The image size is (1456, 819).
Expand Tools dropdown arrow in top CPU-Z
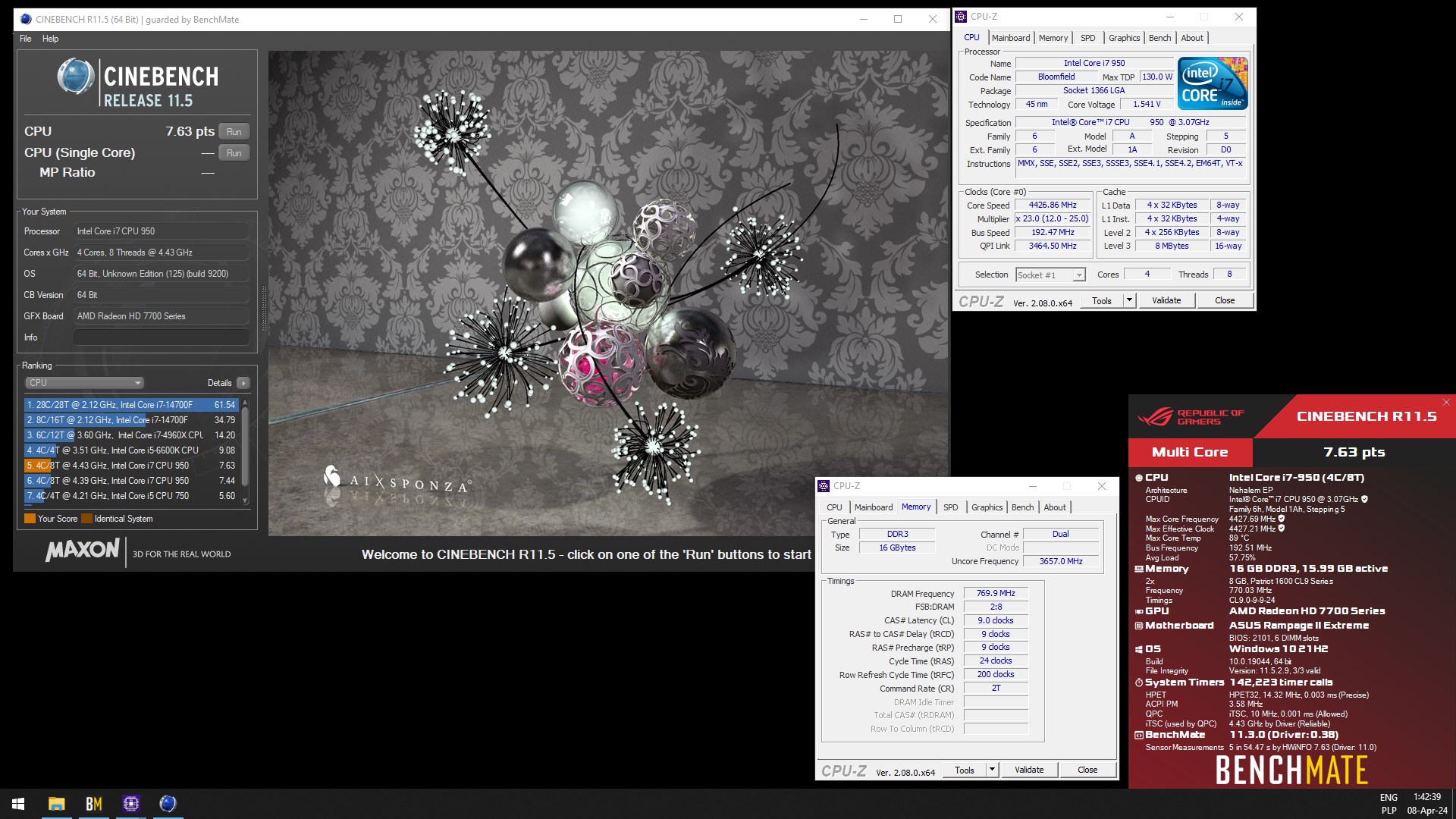(1129, 300)
